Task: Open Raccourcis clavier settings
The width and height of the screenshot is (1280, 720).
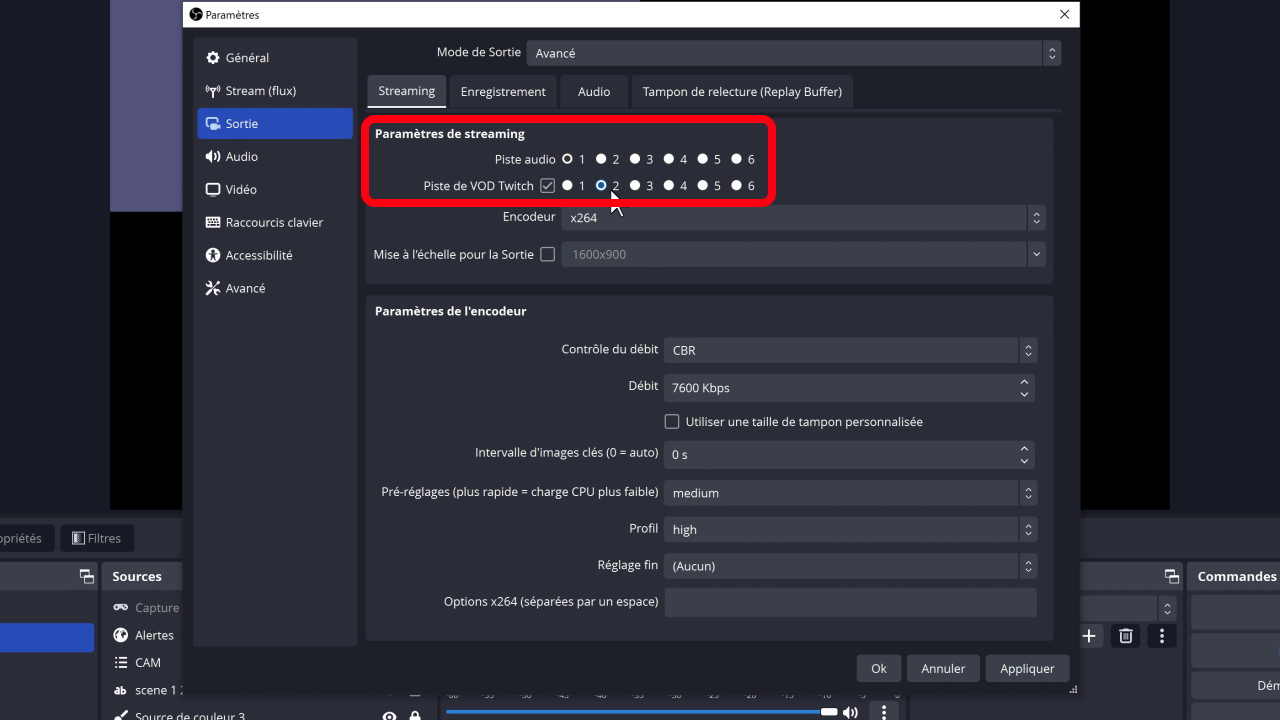Action: [x=273, y=223]
